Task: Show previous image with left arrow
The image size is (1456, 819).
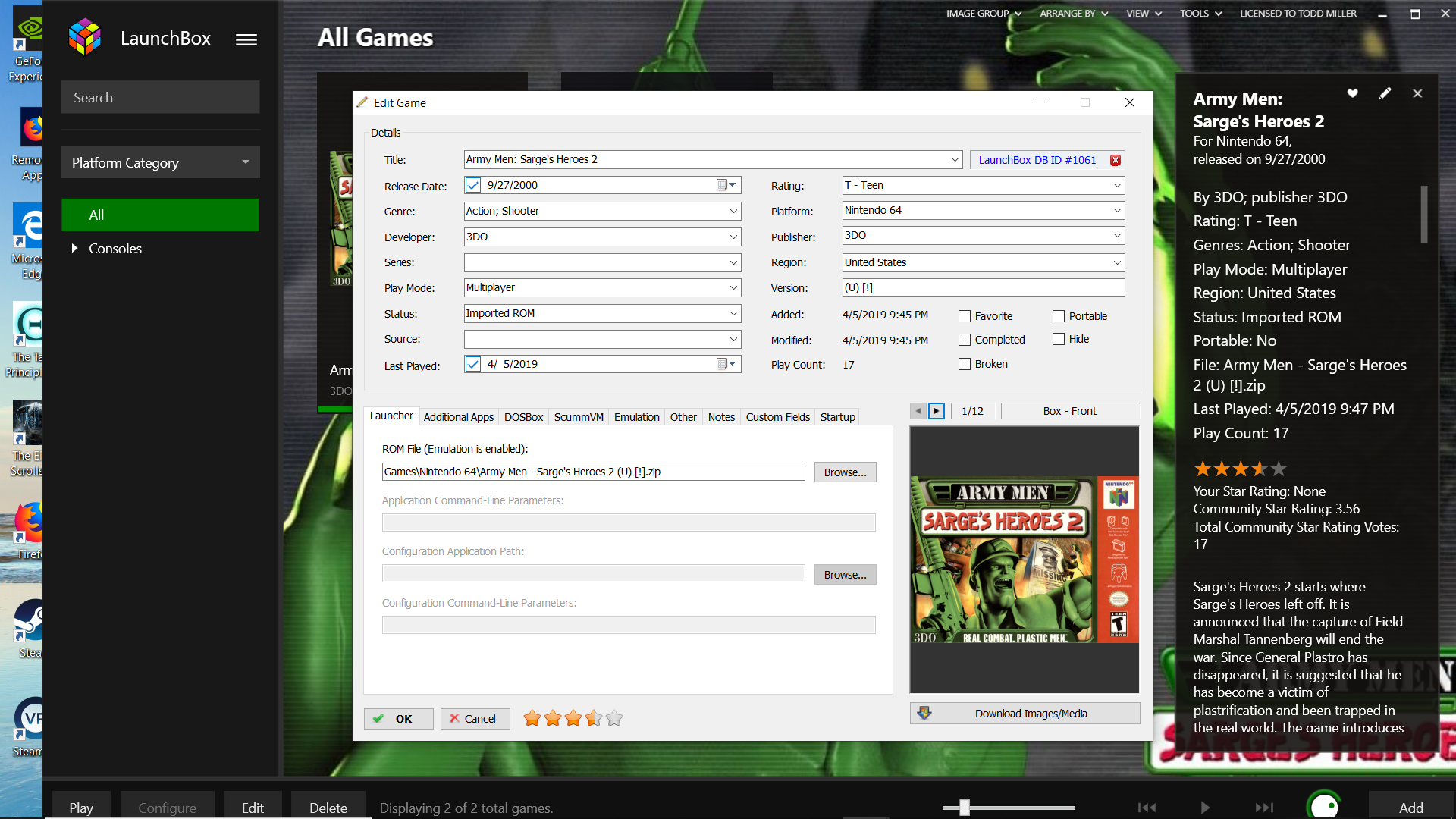Action: (x=918, y=411)
